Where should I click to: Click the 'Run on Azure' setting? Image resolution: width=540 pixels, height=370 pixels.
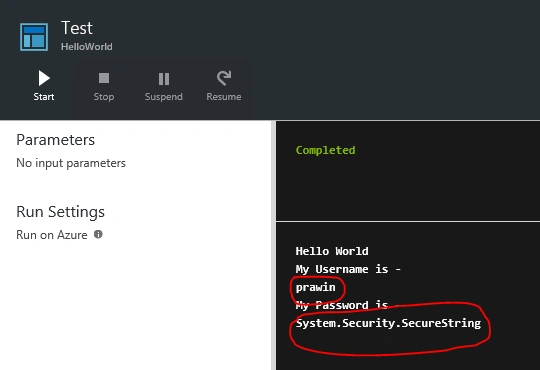[x=52, y=235]
